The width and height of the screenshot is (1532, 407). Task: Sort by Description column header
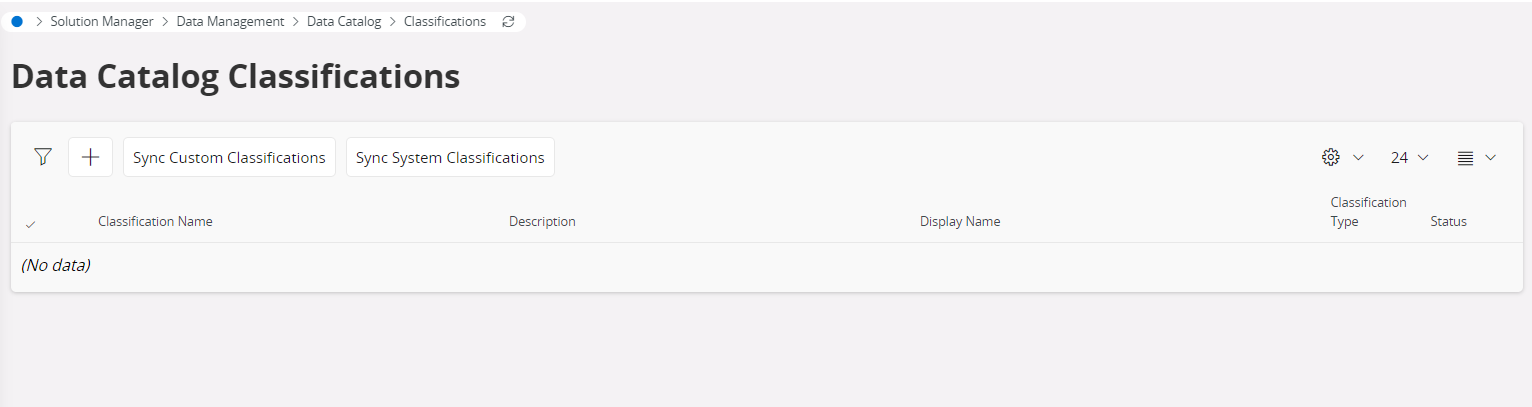coord(542,222)
